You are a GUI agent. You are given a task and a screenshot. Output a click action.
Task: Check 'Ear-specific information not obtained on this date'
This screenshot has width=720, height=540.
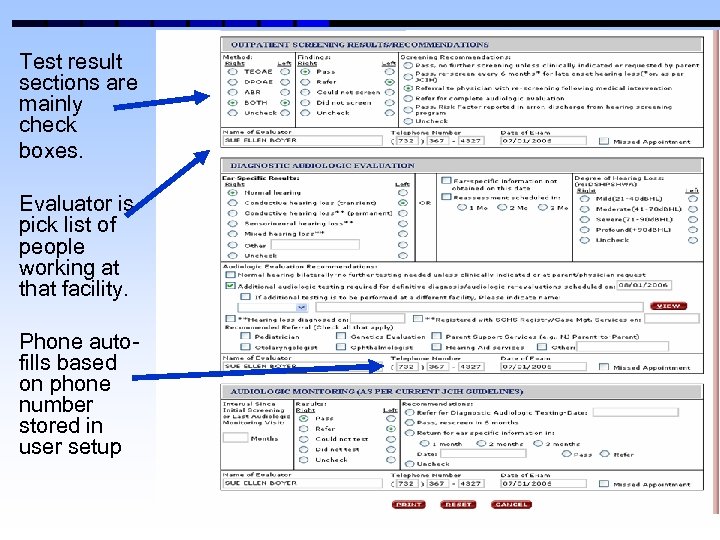click(446, 180)
